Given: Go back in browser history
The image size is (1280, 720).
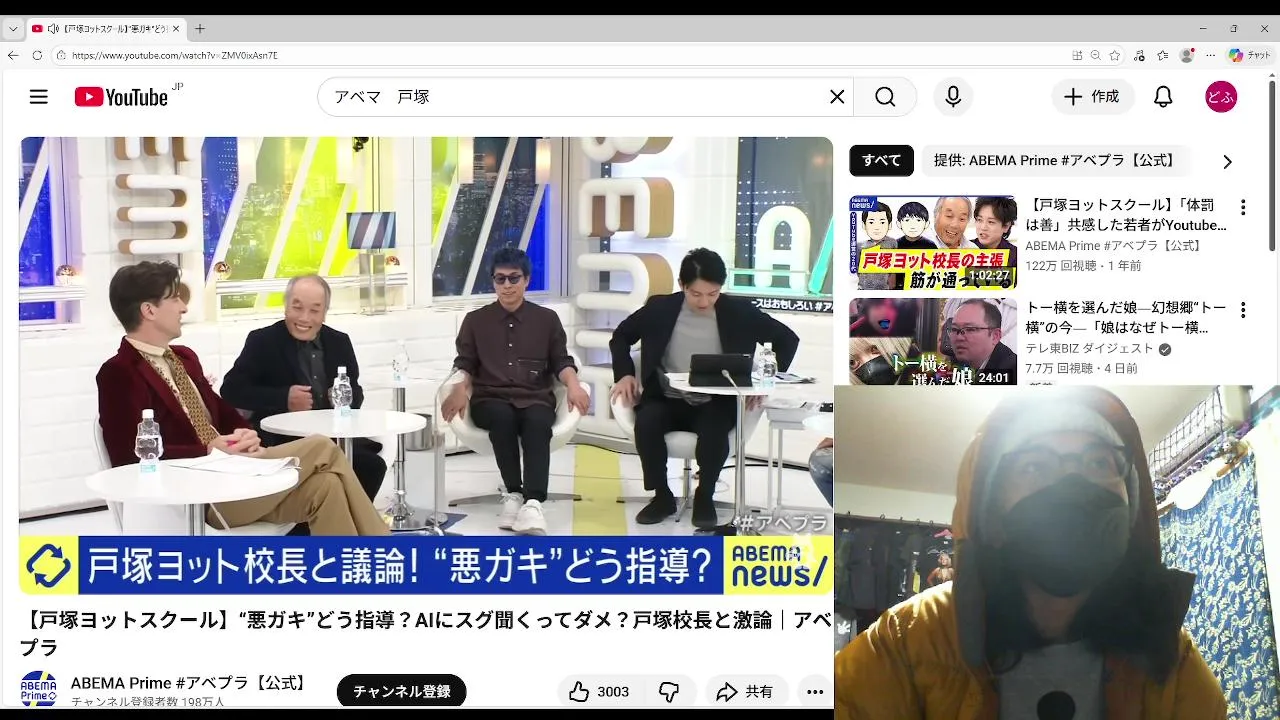Looking at the screenshot, I should 13,55.
